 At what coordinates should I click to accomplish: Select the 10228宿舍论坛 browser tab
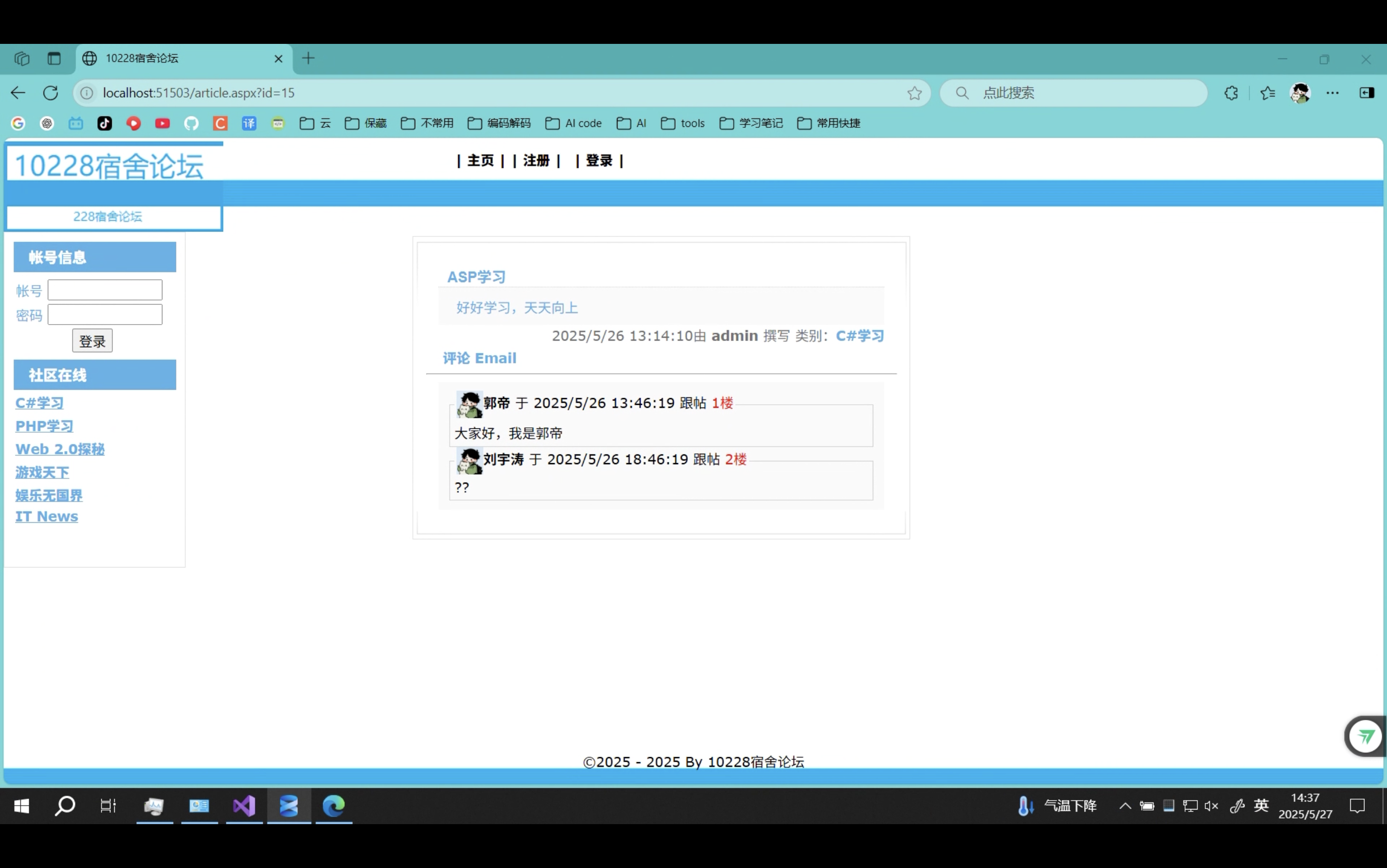184,58
